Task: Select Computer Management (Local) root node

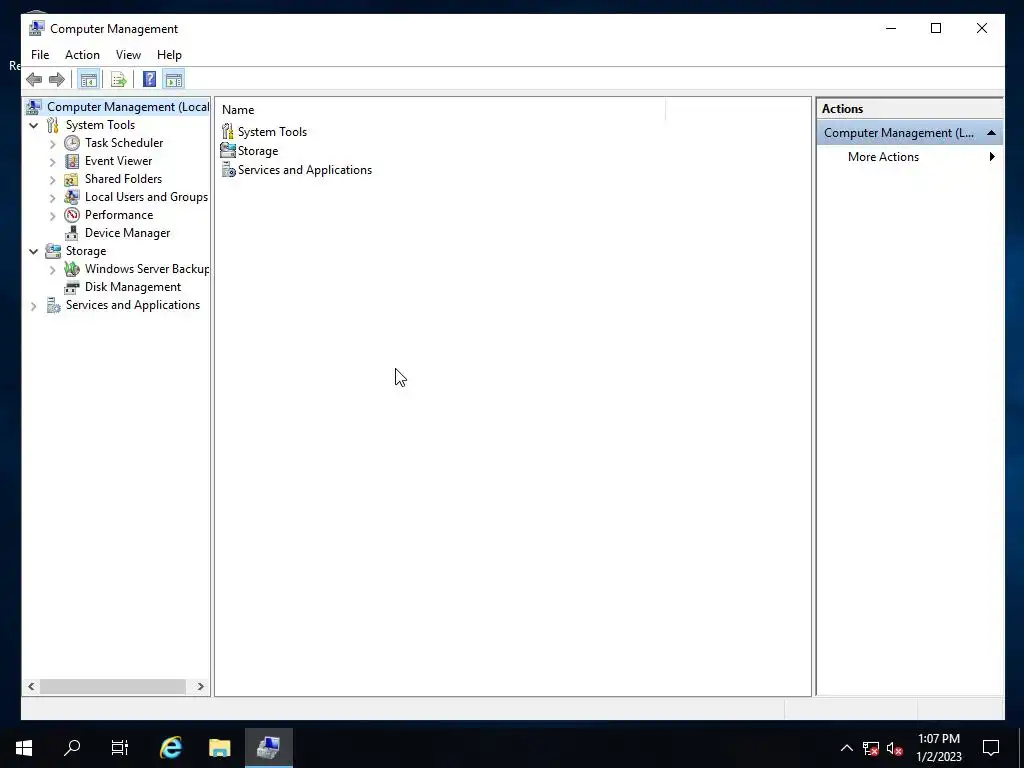Action: point(128,107)
